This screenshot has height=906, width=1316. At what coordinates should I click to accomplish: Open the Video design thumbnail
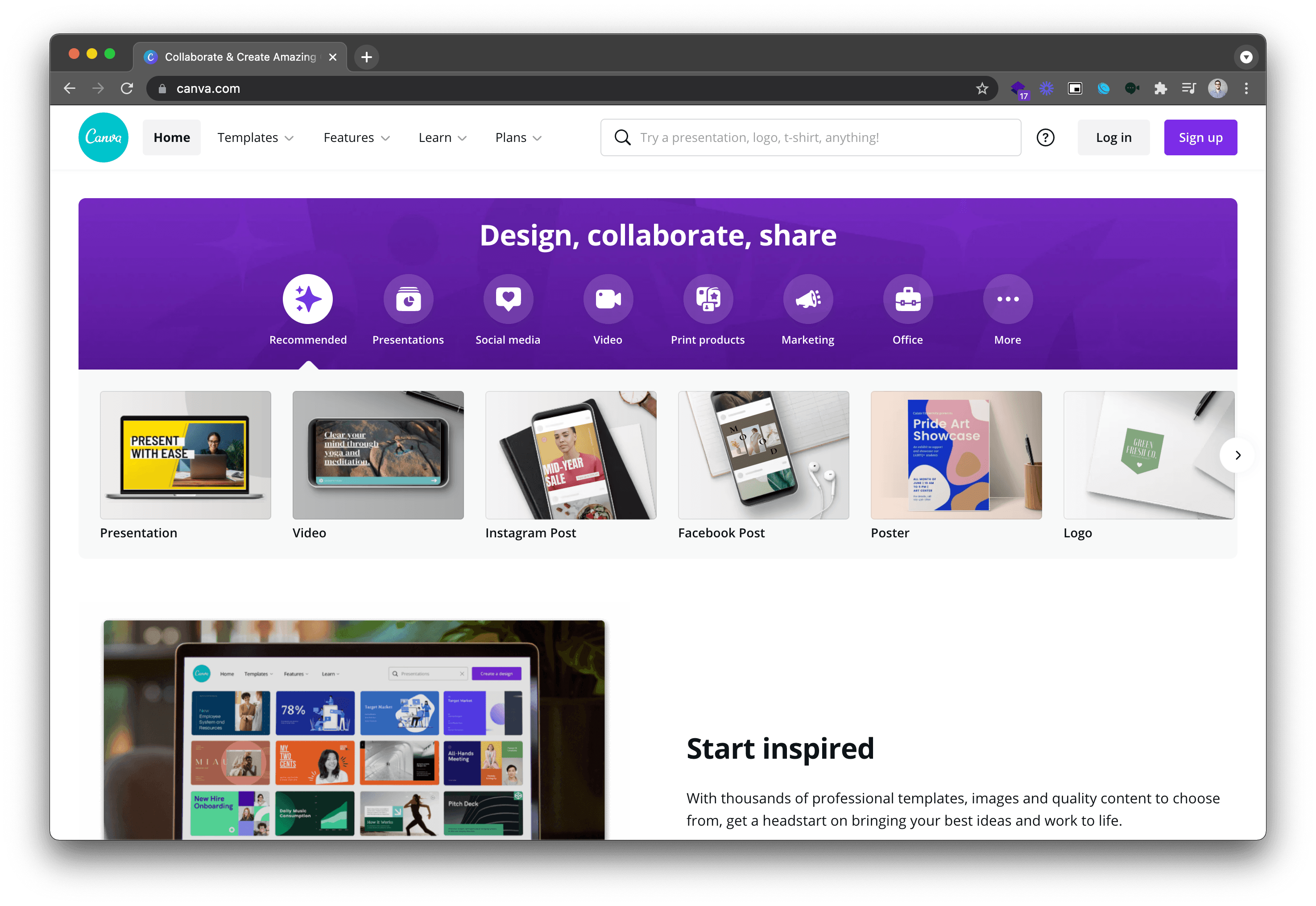(x=378, y=455)
